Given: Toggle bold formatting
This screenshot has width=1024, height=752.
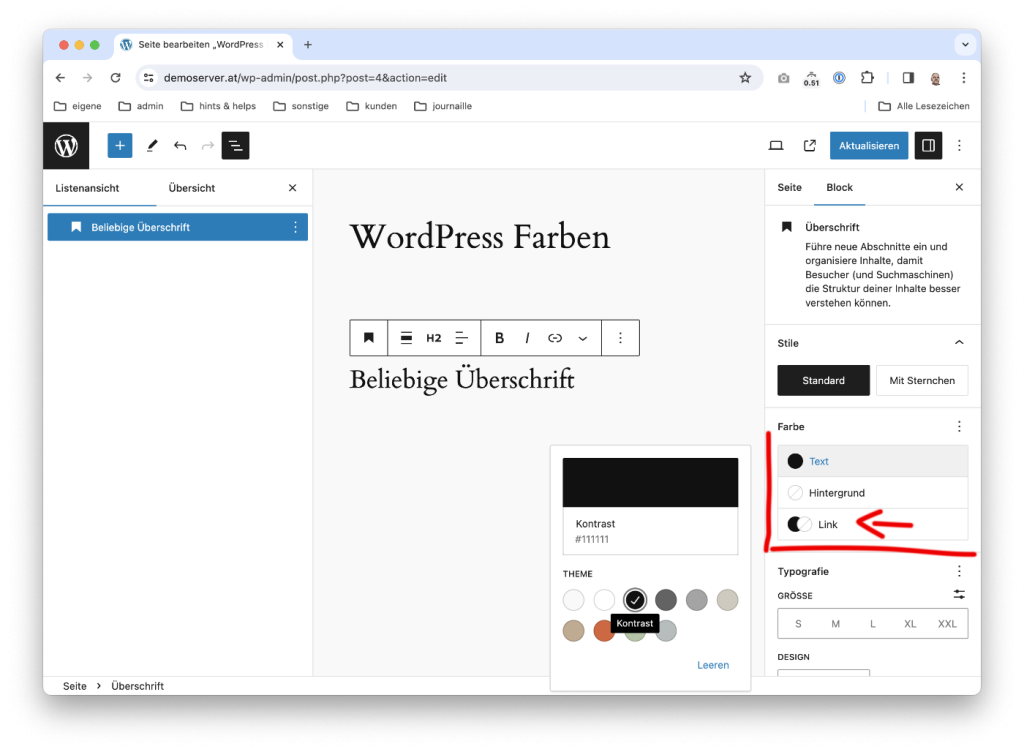Looking at the screenshot, I should pos(500,337).
